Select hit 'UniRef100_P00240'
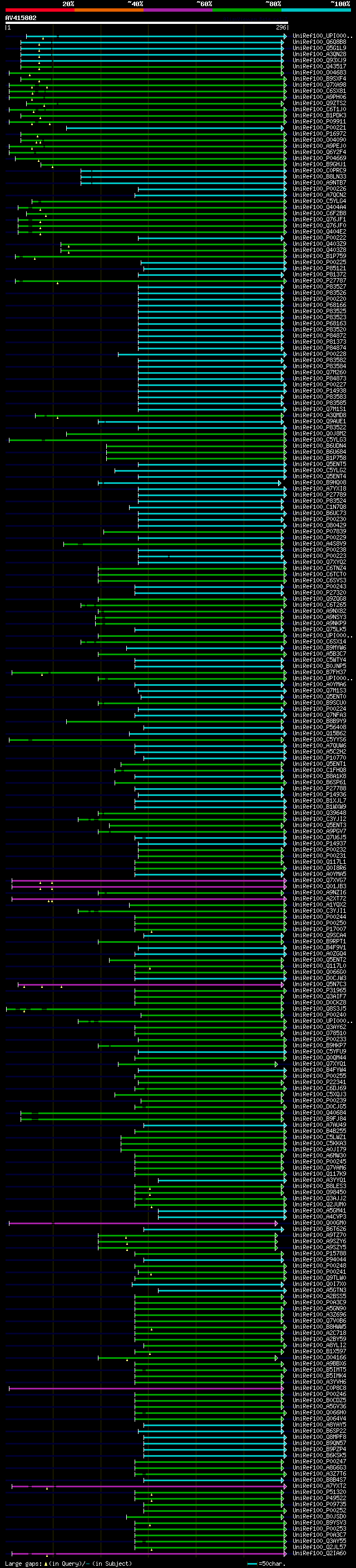 (x=319, y=1015)
